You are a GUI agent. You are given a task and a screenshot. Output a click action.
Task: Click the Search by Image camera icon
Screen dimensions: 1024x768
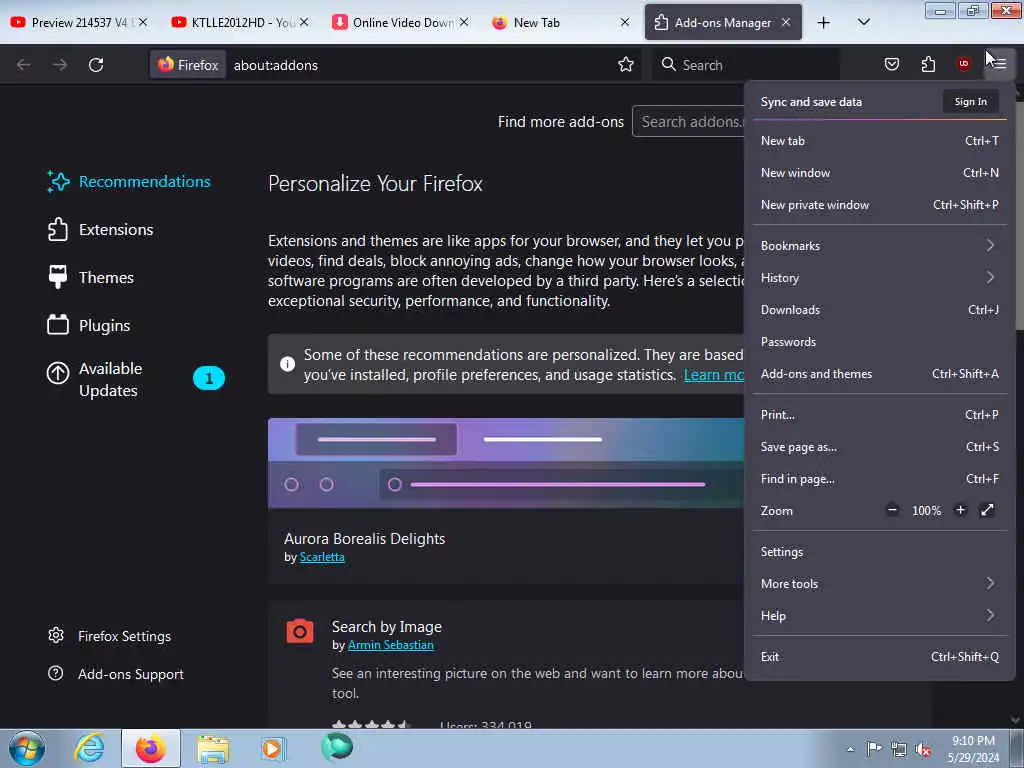click(300, 632)
